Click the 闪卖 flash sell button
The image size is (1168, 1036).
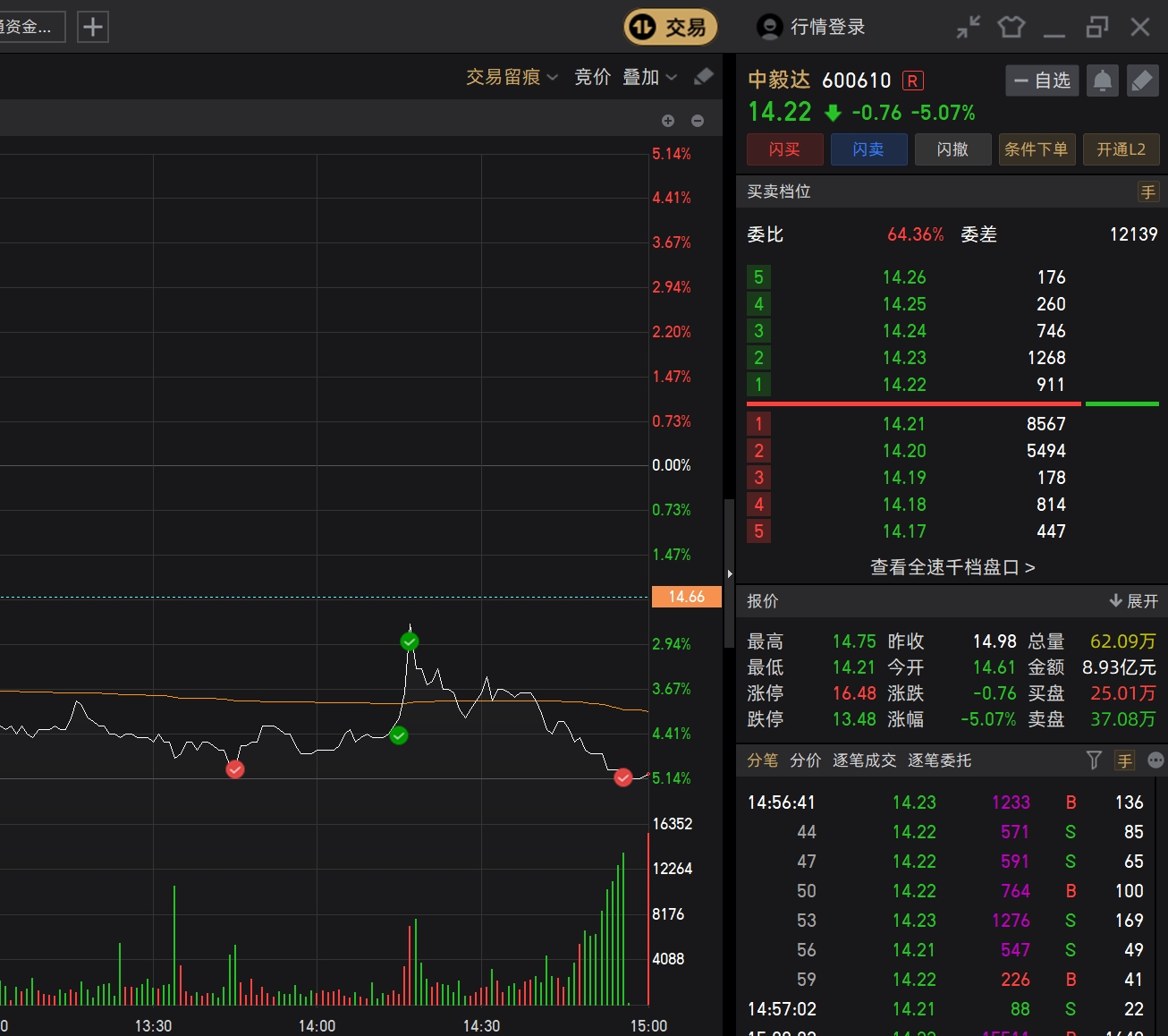click(868, 149)
